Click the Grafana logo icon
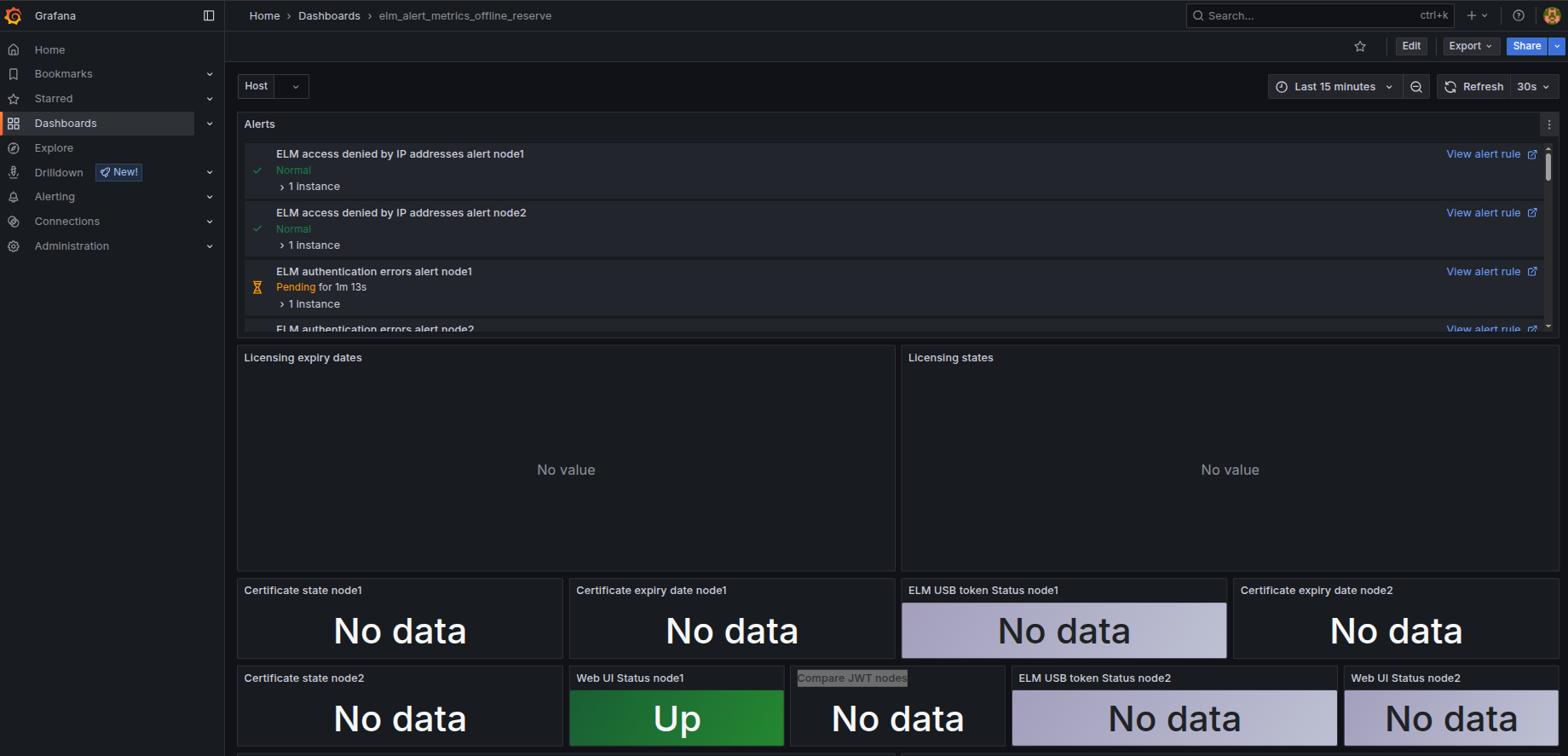 tap(14, 15)
